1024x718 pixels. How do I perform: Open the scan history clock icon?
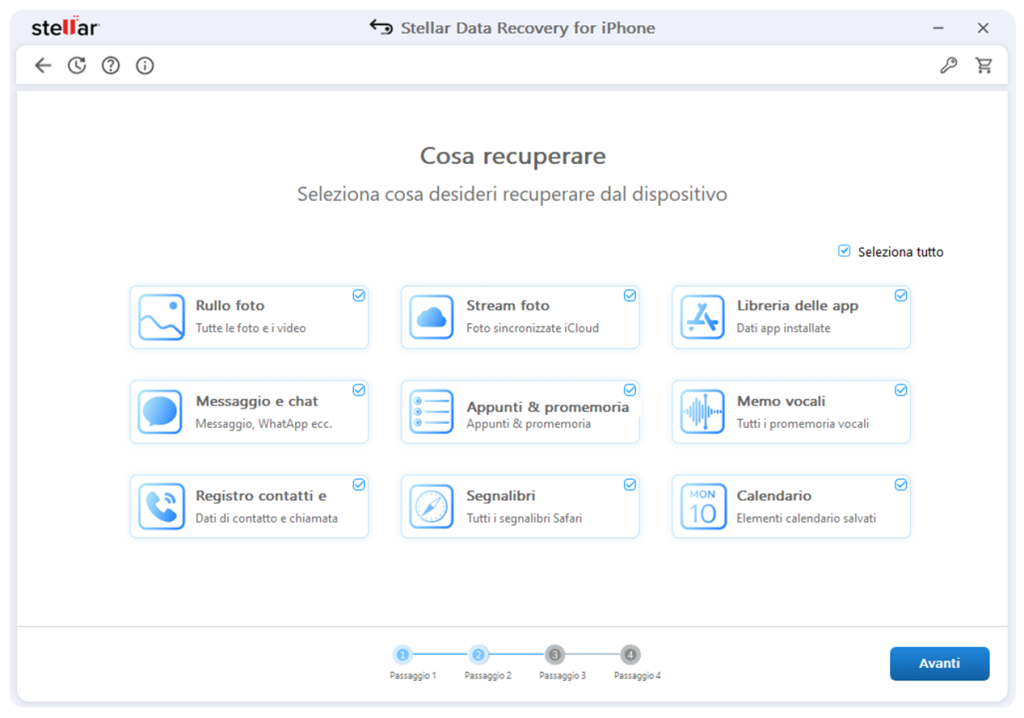pos(77,65)
